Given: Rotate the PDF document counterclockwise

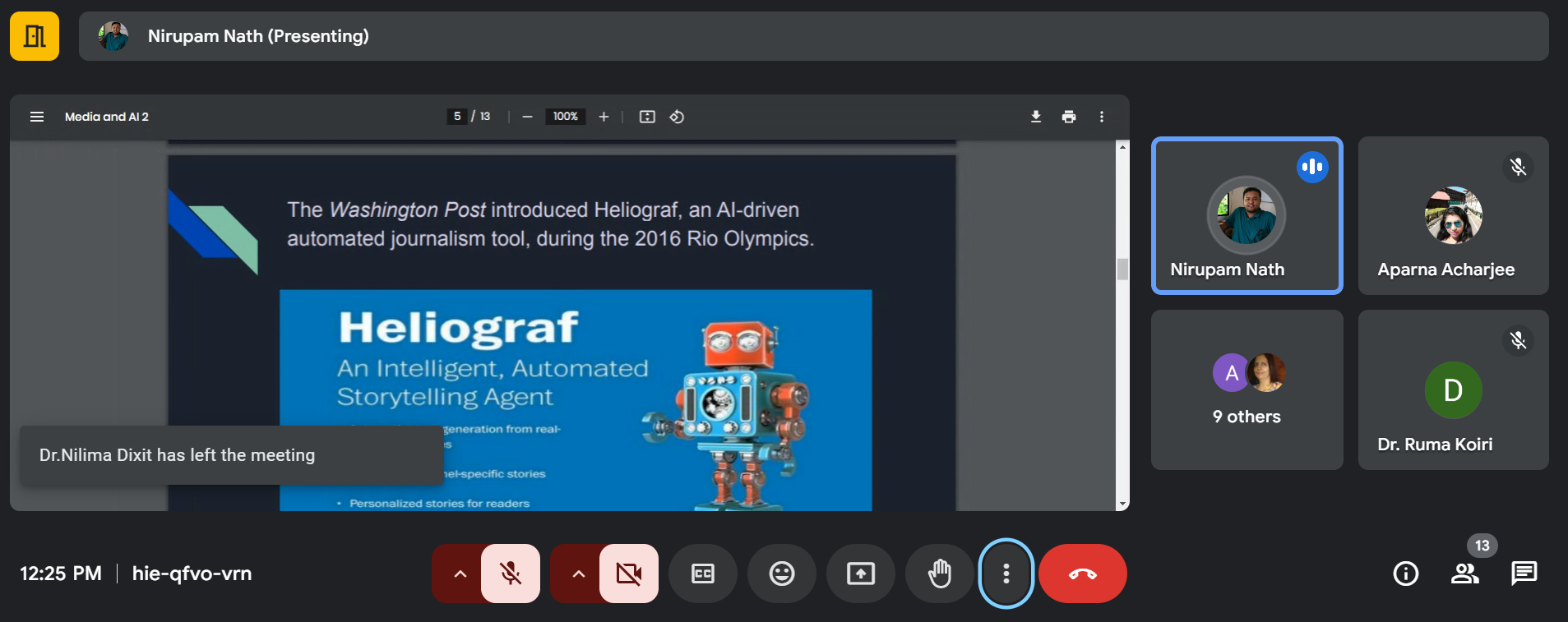Looking at the screenshot, I should [x=677, y=117].
